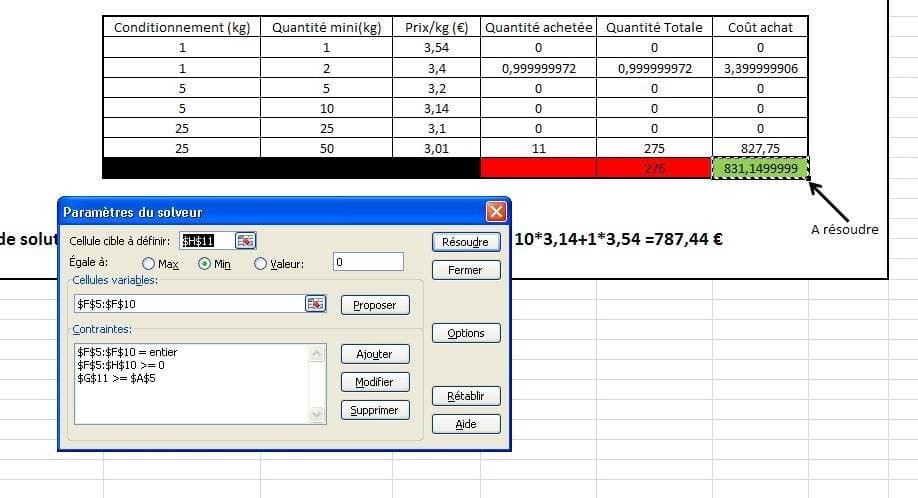Image resolution: width=918 pixels, height=498 pixels.
Task: Choose the Valeur radio option
Action: coord(261,264)
